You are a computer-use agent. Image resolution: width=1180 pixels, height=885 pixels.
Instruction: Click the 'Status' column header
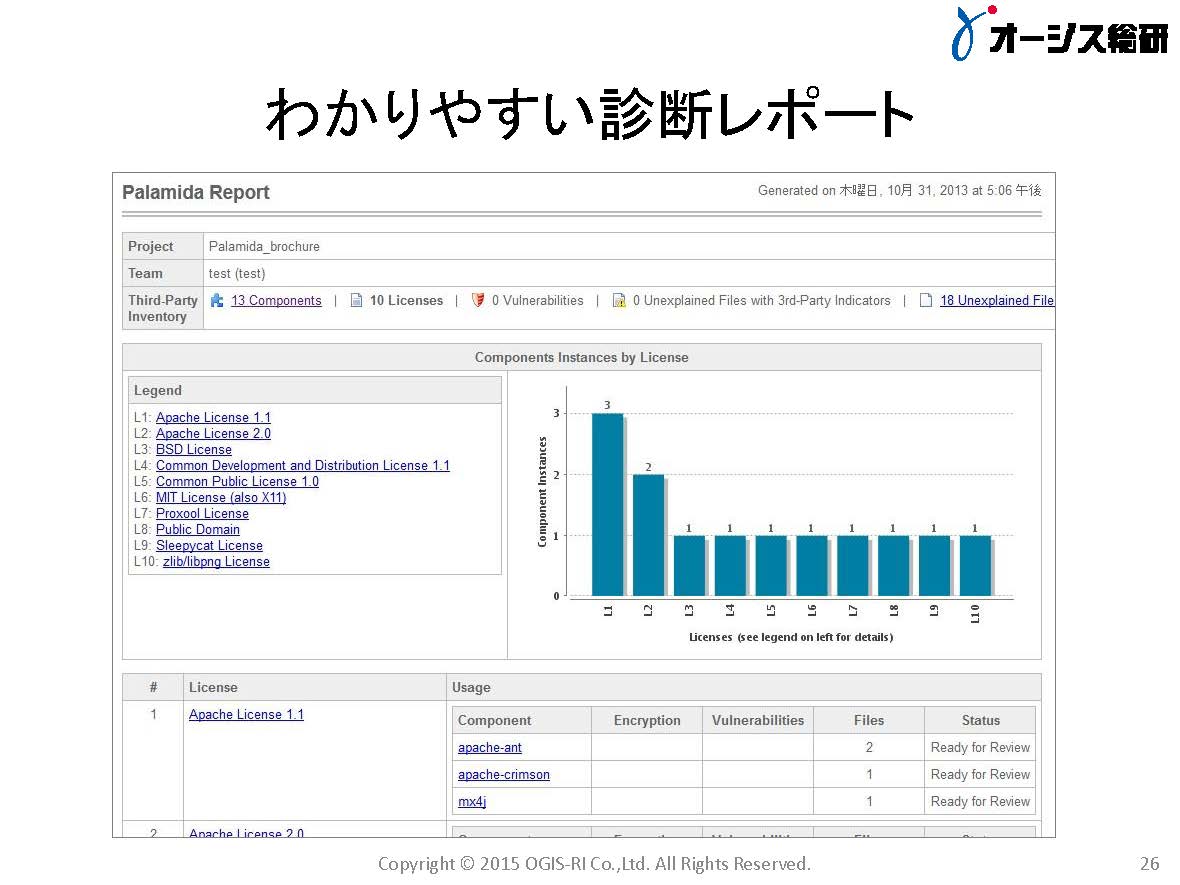[x=981, y=720]
